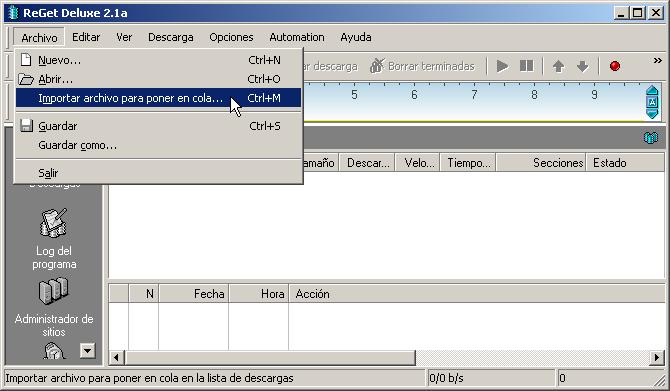Sort by the Descar... column header
Viewport: 670px width, 391px height.
pos(367,163)
